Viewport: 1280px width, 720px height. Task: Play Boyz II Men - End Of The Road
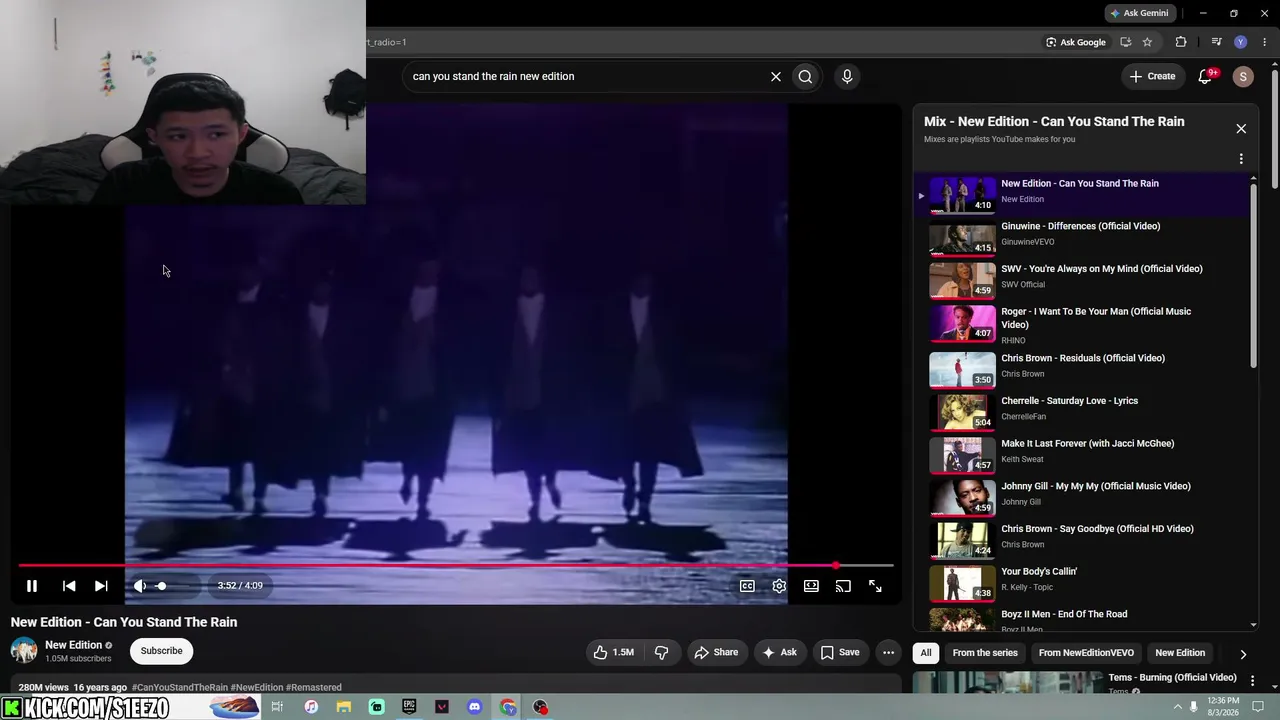[1083, 620]
